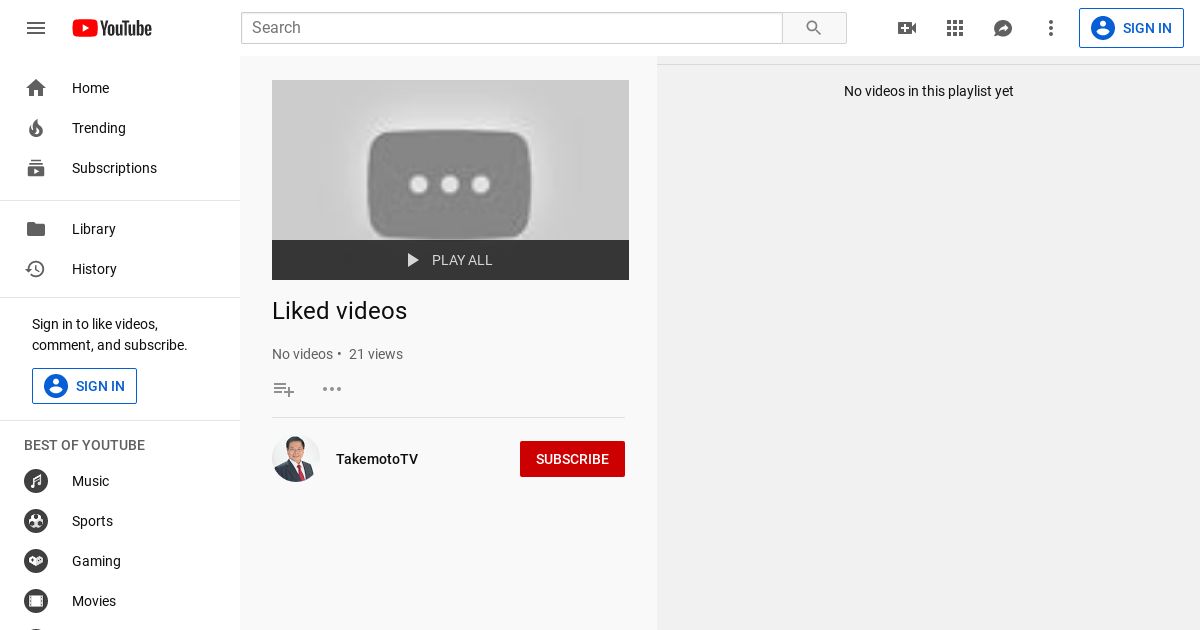1200x630 pixels.
Task: Click the save playlist add icon
Action: coord(284,389)
